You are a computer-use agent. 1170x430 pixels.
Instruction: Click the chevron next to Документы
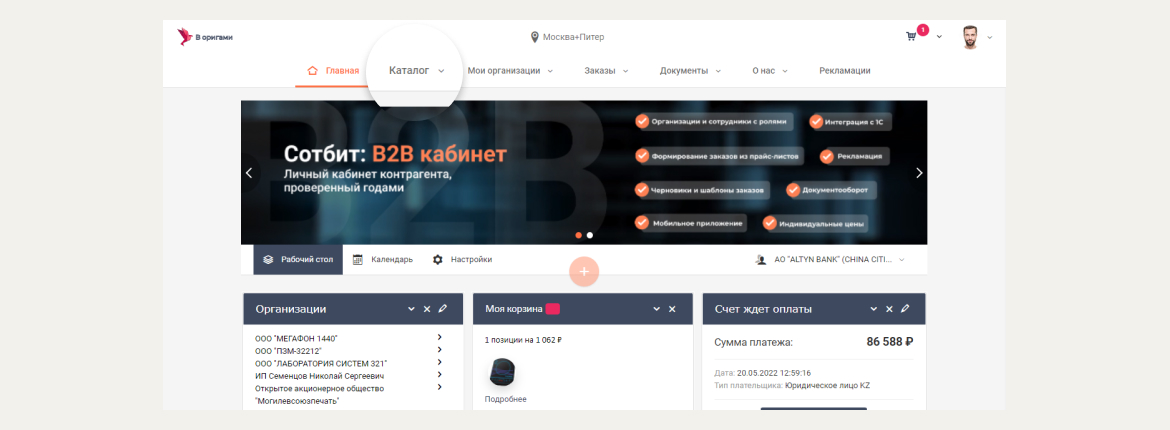click(718, 72)
